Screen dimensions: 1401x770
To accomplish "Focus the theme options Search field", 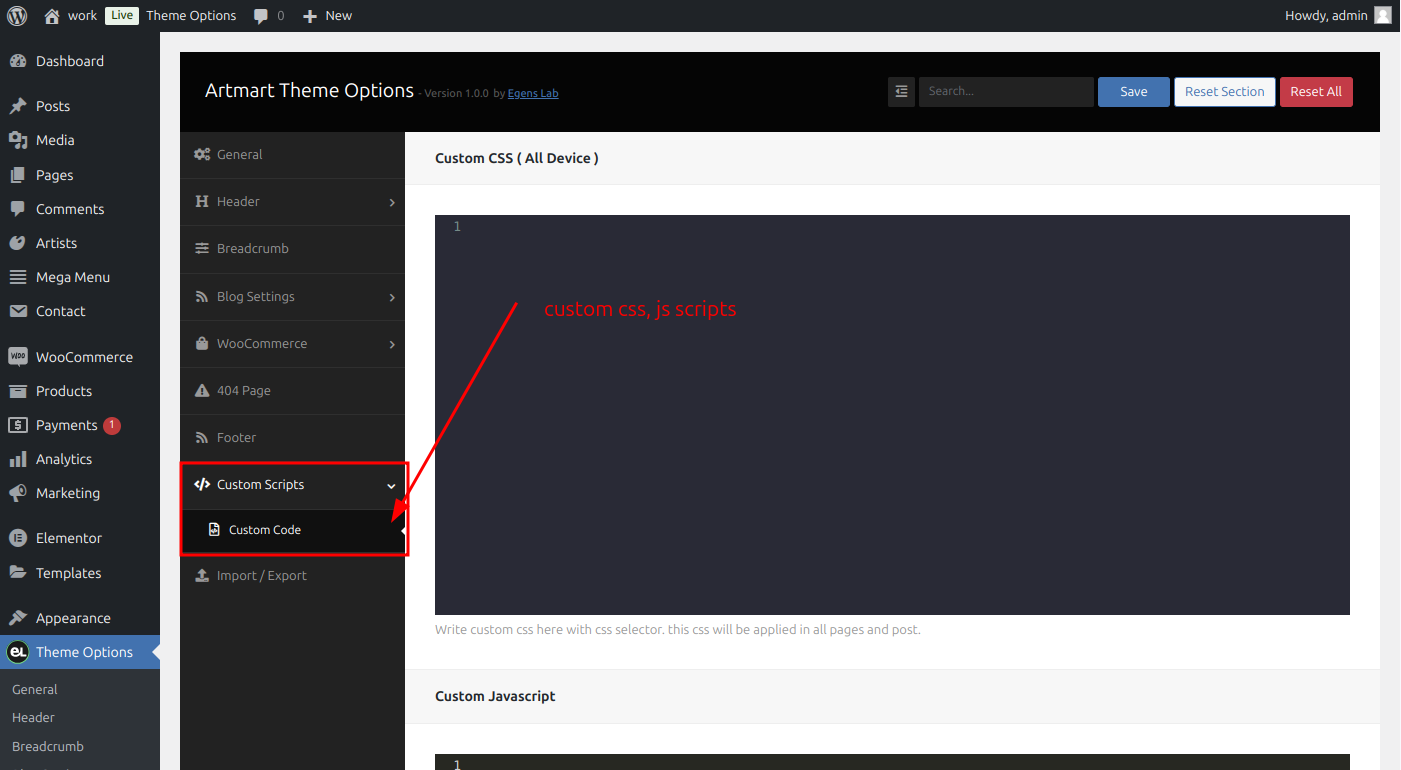I will (1006, 92).
